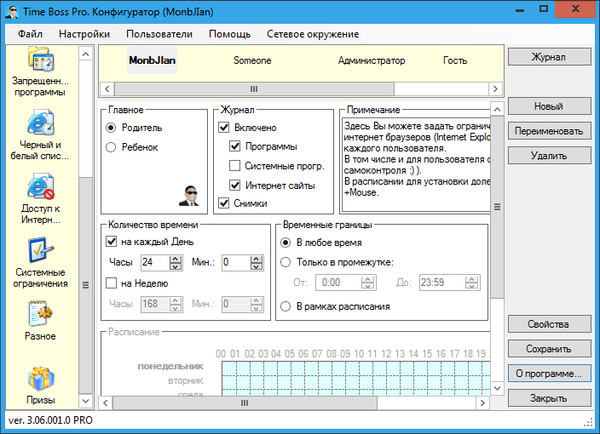Viewport: 600px width, 434px height.
Task: Adjust daily minutes stepper arrows
Action: tap(258, 262)
